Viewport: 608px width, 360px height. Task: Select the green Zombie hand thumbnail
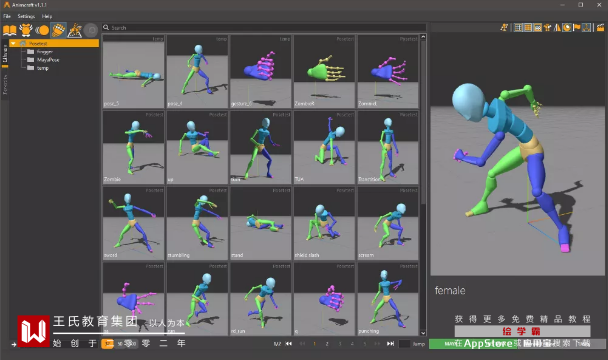(324, 72)
